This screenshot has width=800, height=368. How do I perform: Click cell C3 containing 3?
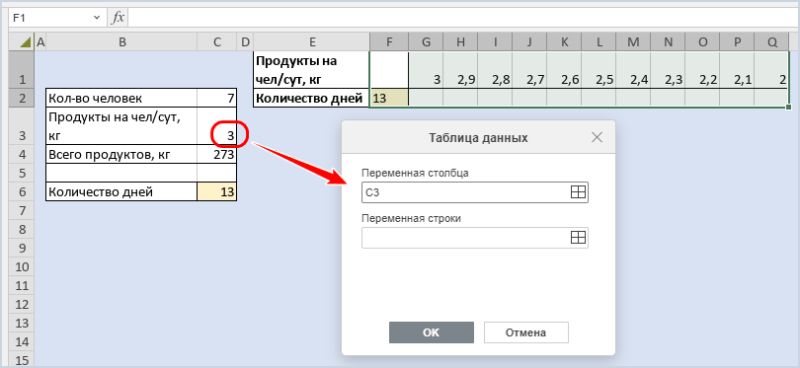[217, 126]
